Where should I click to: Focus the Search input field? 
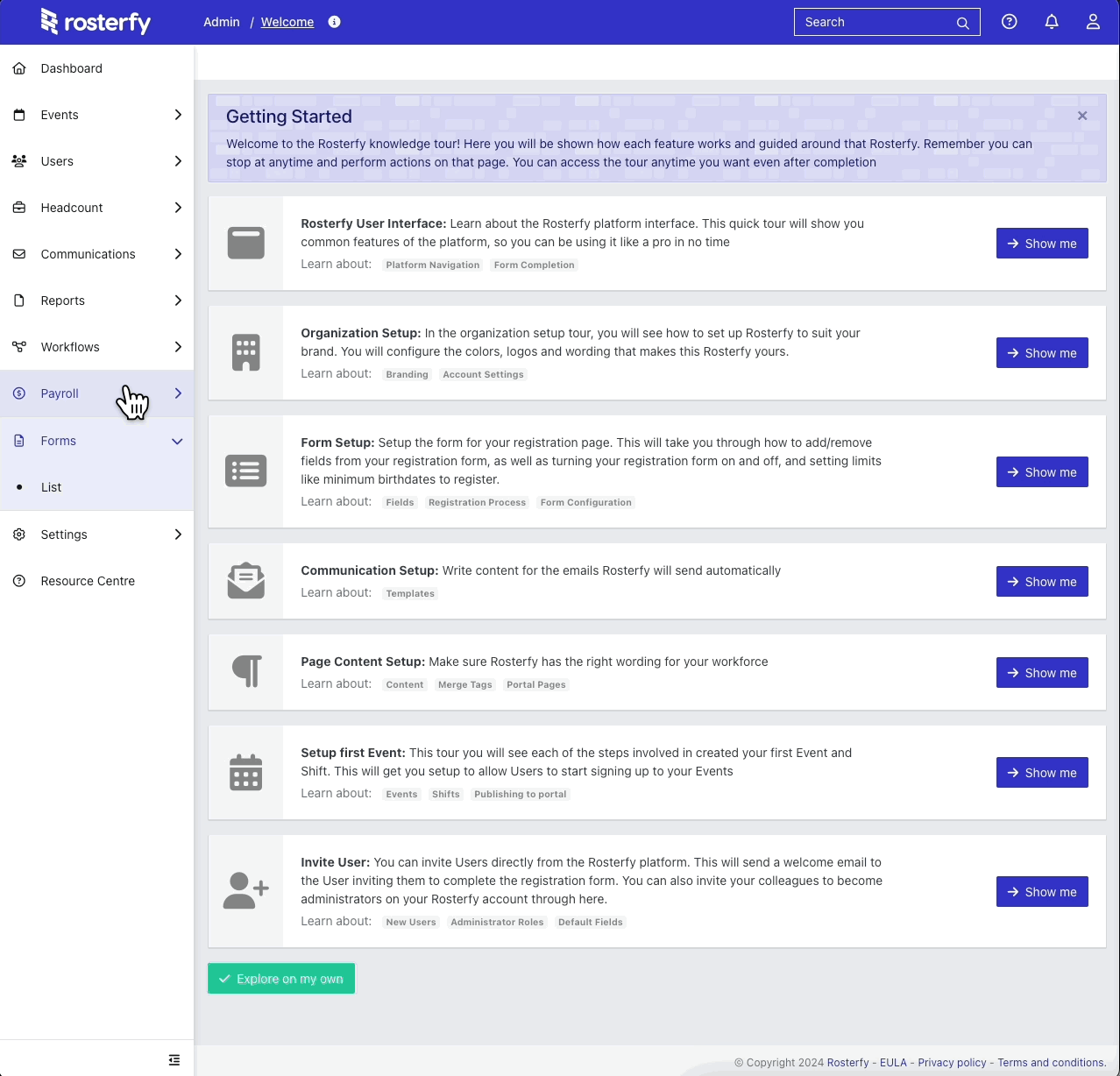click(887, 22)
